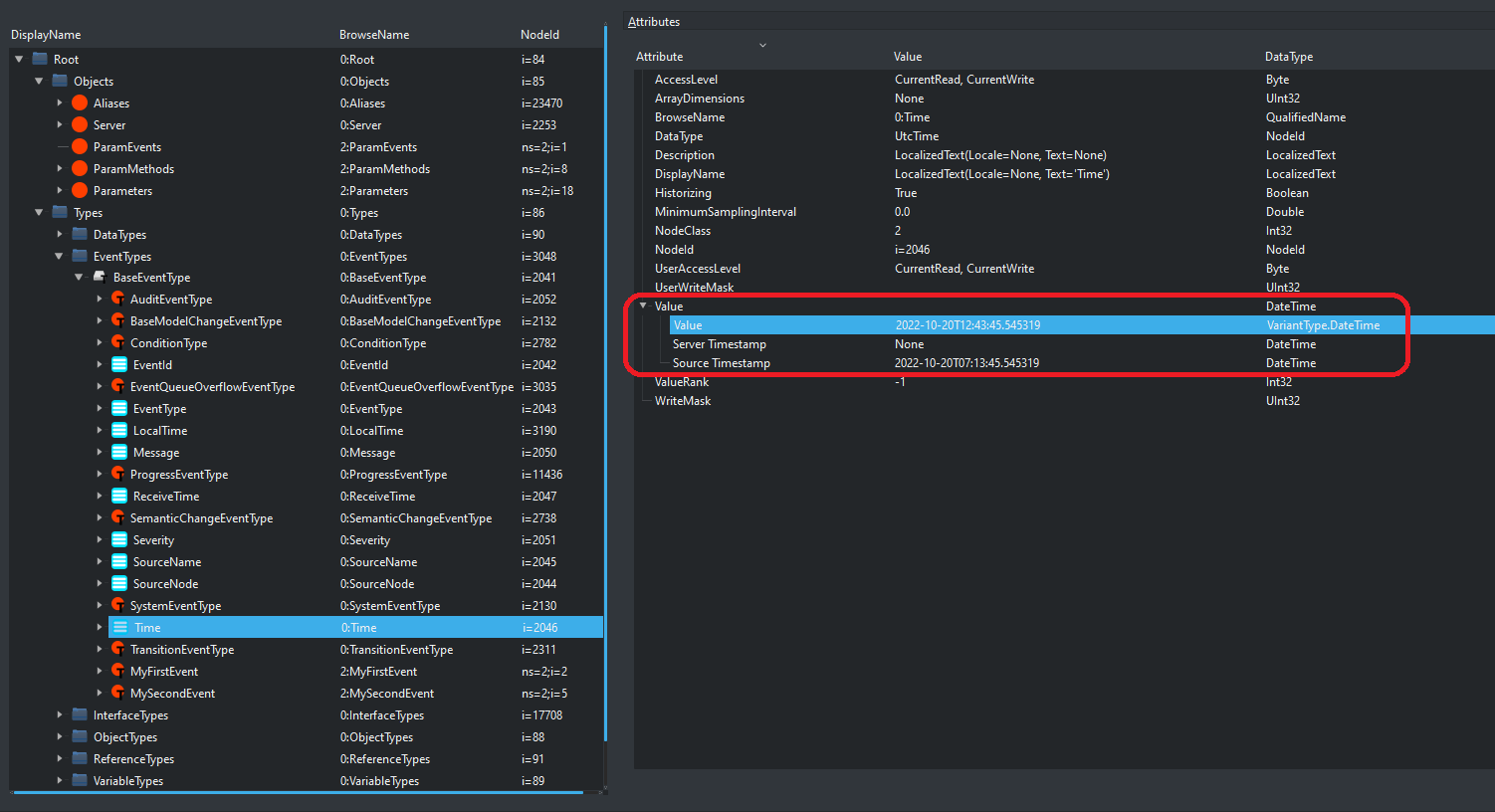Screen dimensions: 1495x812
Task: Click the EventId variable icon
Action: [x=119, y=365]
